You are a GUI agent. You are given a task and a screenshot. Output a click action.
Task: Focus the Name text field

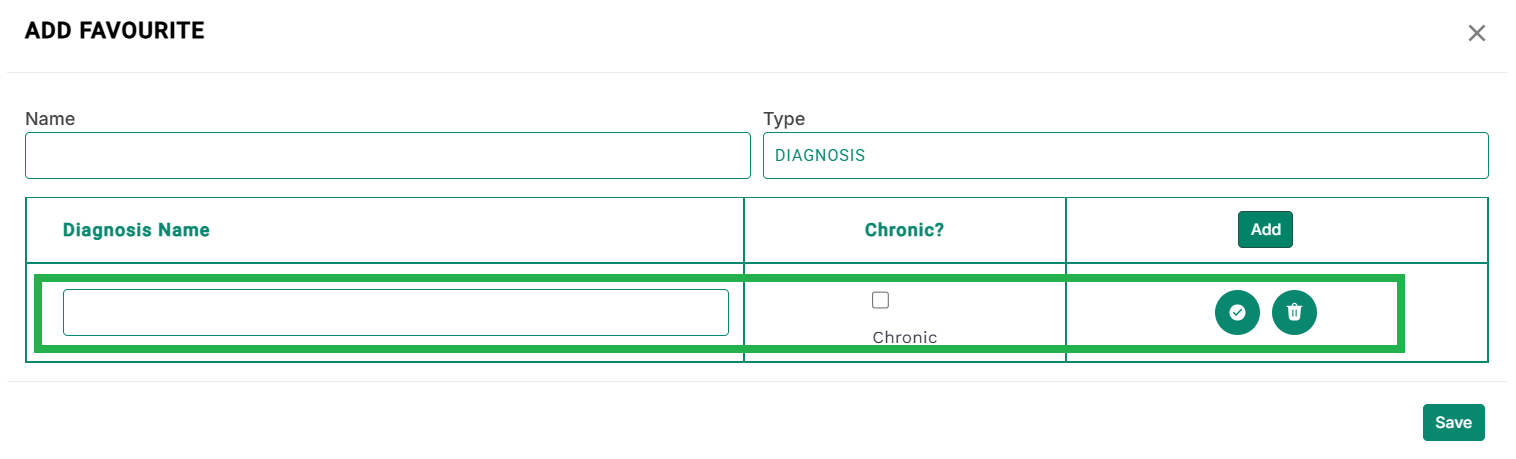point(388,156)
